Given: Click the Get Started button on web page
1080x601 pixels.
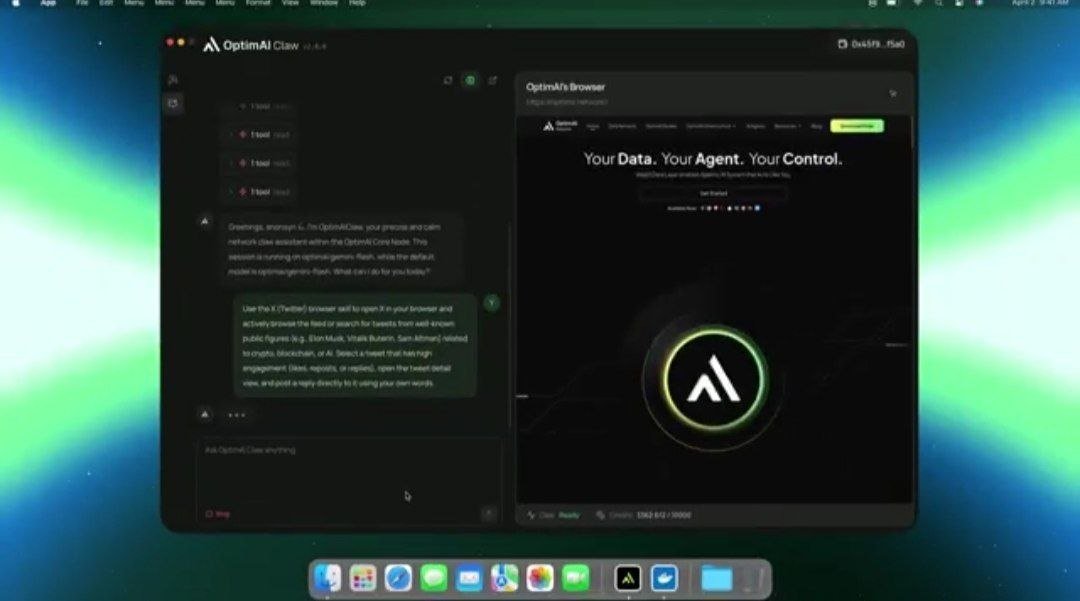Looking at the screenshot, I should [714, 193].
